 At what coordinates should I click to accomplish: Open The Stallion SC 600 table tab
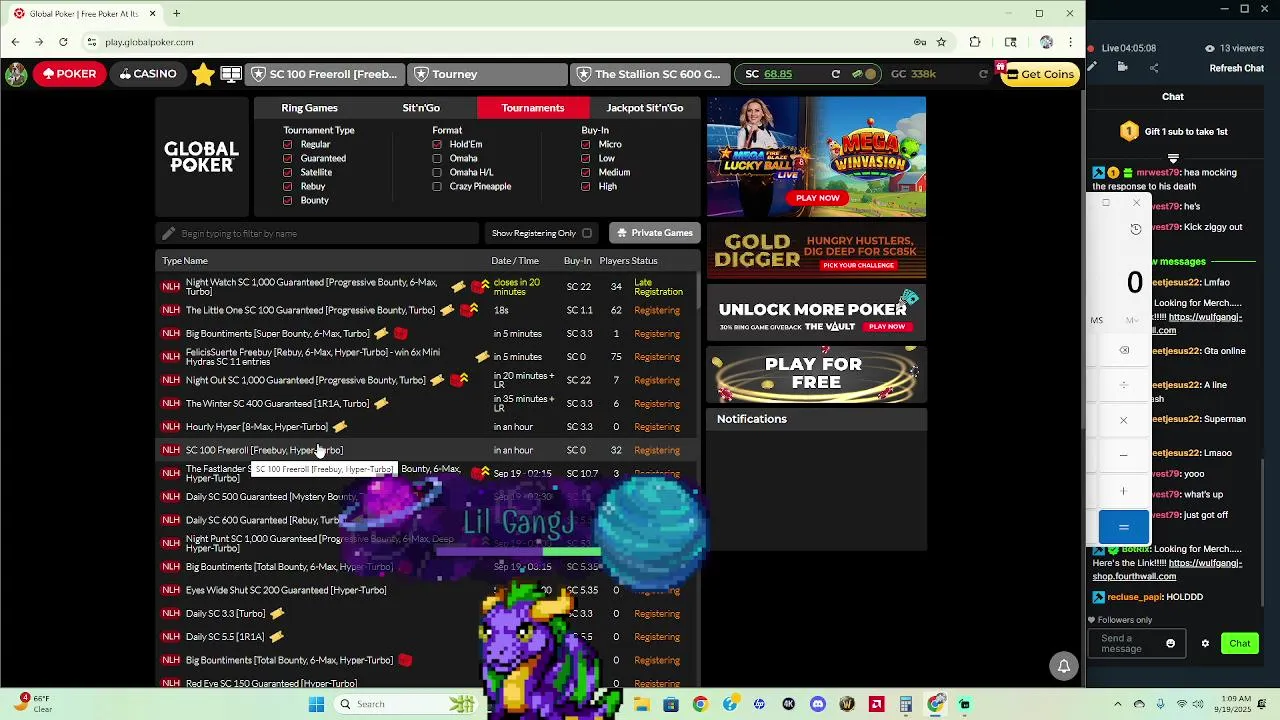coord(650,74)
